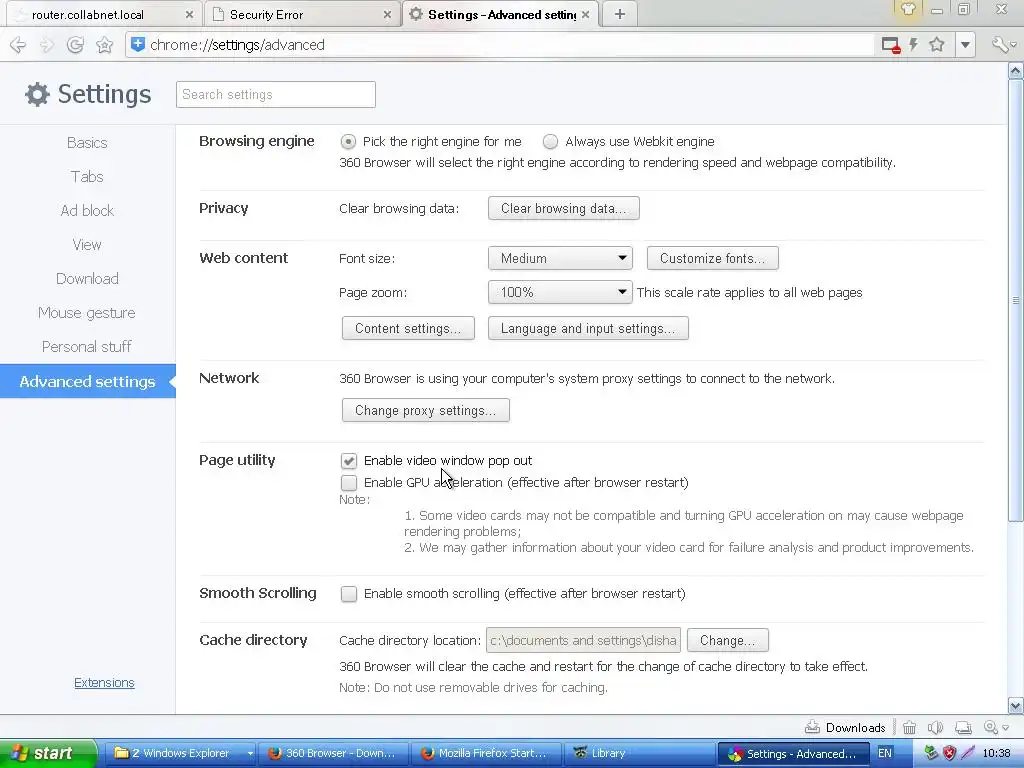This screenshot has height=768, width=1024.
Task: Click the Search settings field
Action: coord(276,95)
